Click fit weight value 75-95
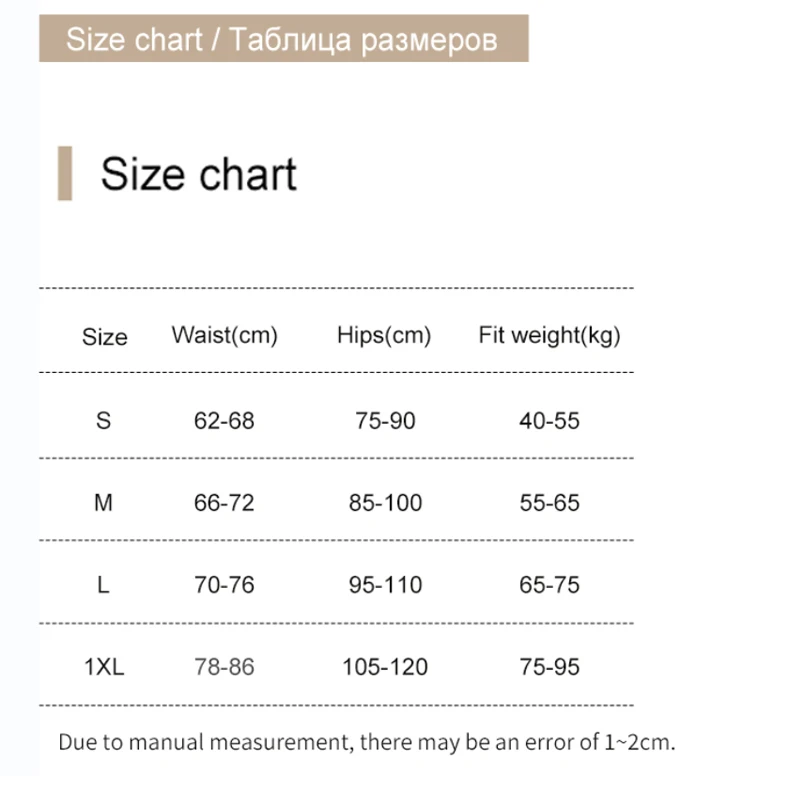Image resolution: width=800 pixels, height=800 pixels. point(549,667)
